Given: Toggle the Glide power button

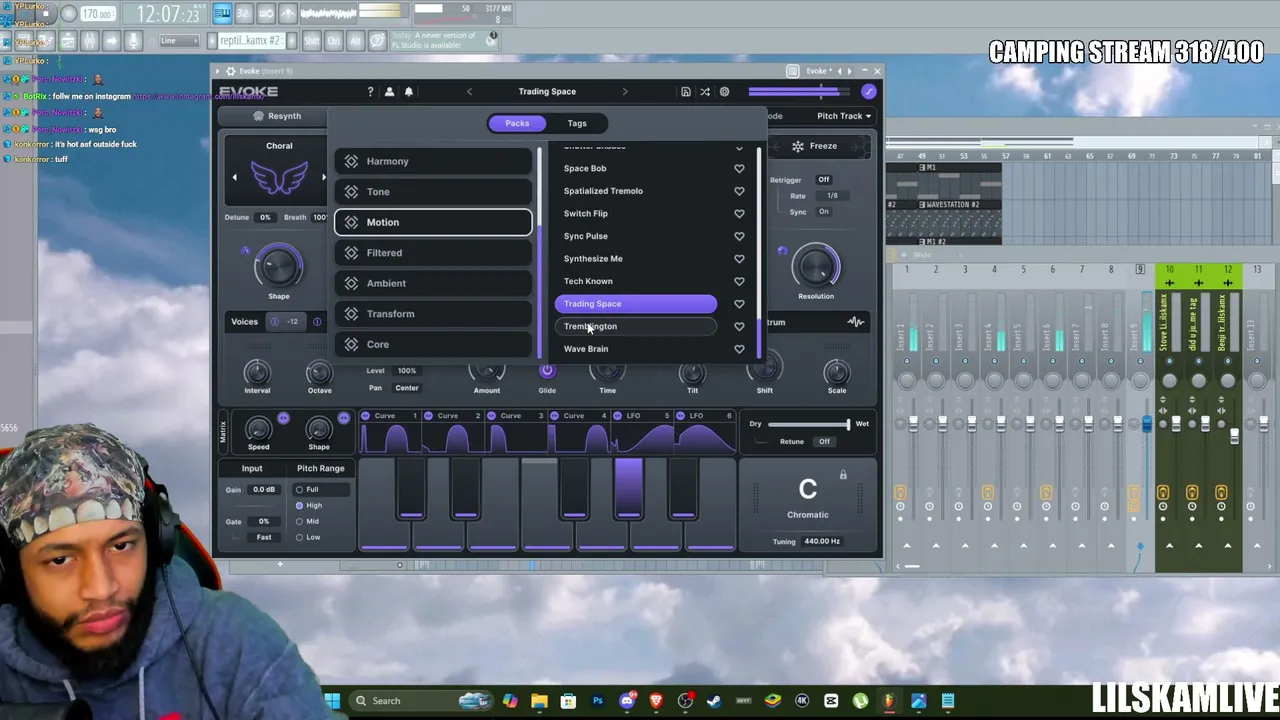Looking at the screenshot, I should 547,371.
